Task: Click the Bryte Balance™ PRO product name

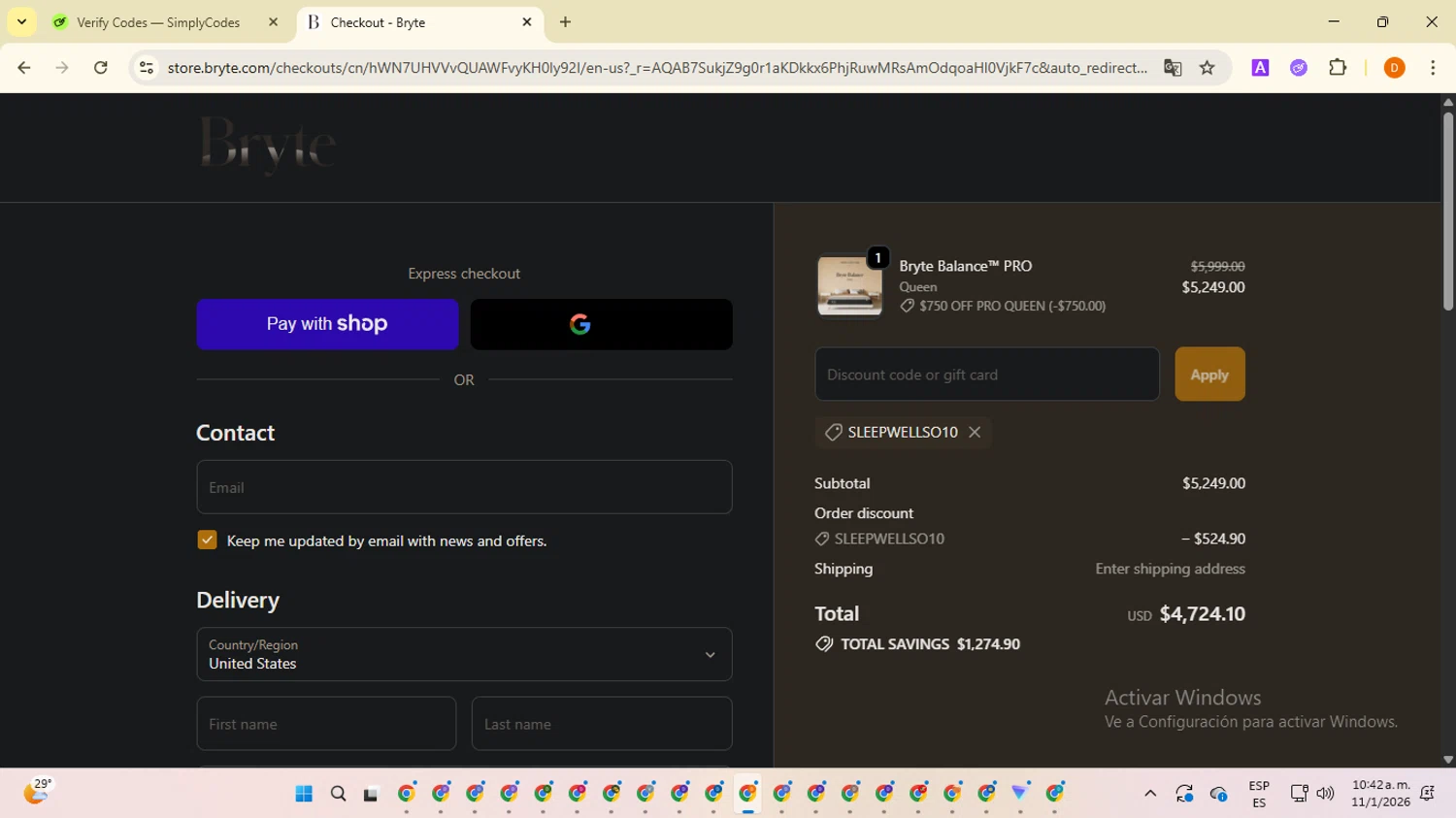Action: 965,266
